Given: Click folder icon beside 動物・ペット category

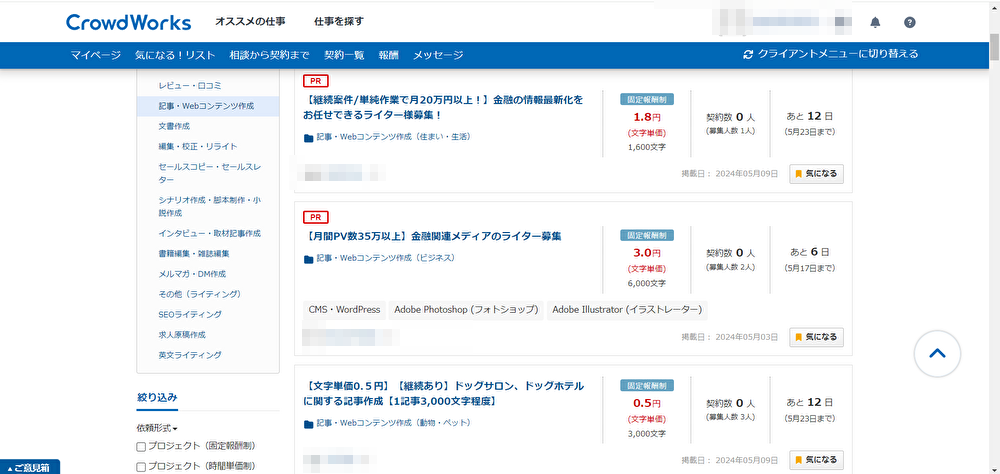Looking at the screenshot, I should click(x=309, y=423).
